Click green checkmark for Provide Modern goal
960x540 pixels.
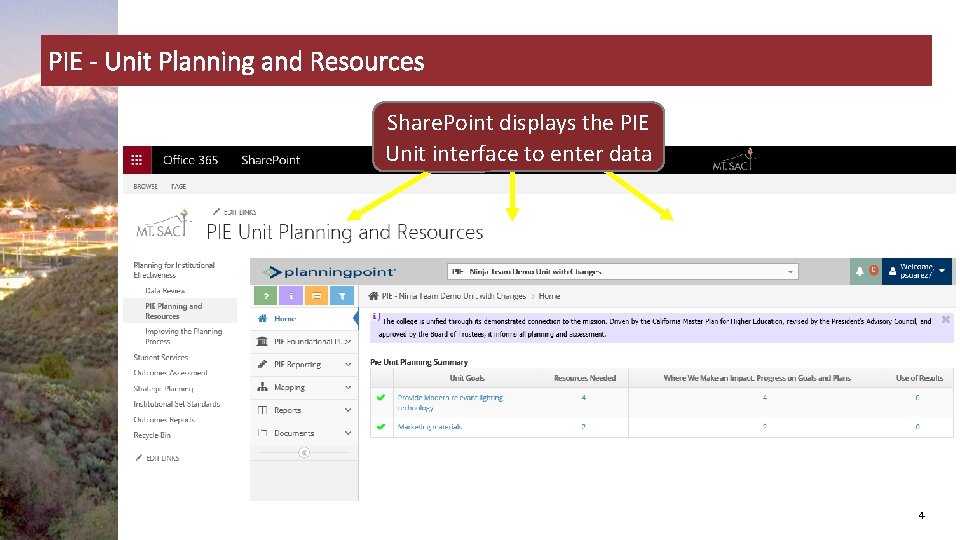pyautogui.click(x=381, y=397)
